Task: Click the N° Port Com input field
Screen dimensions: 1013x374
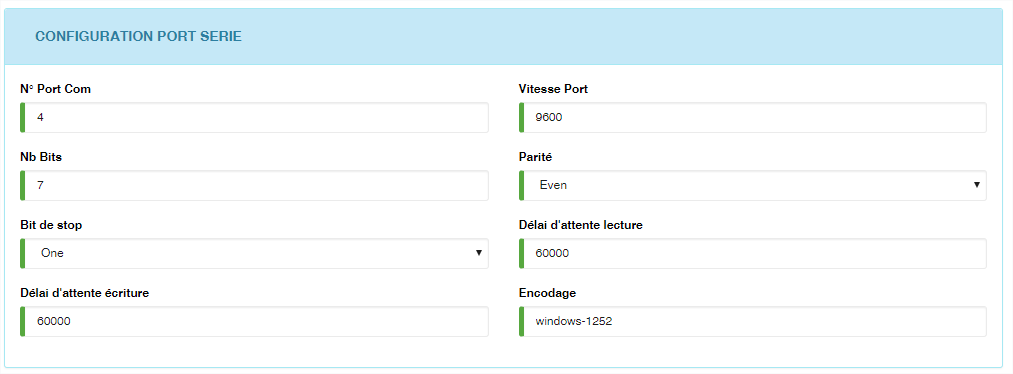Action: [x=255, y=118]
